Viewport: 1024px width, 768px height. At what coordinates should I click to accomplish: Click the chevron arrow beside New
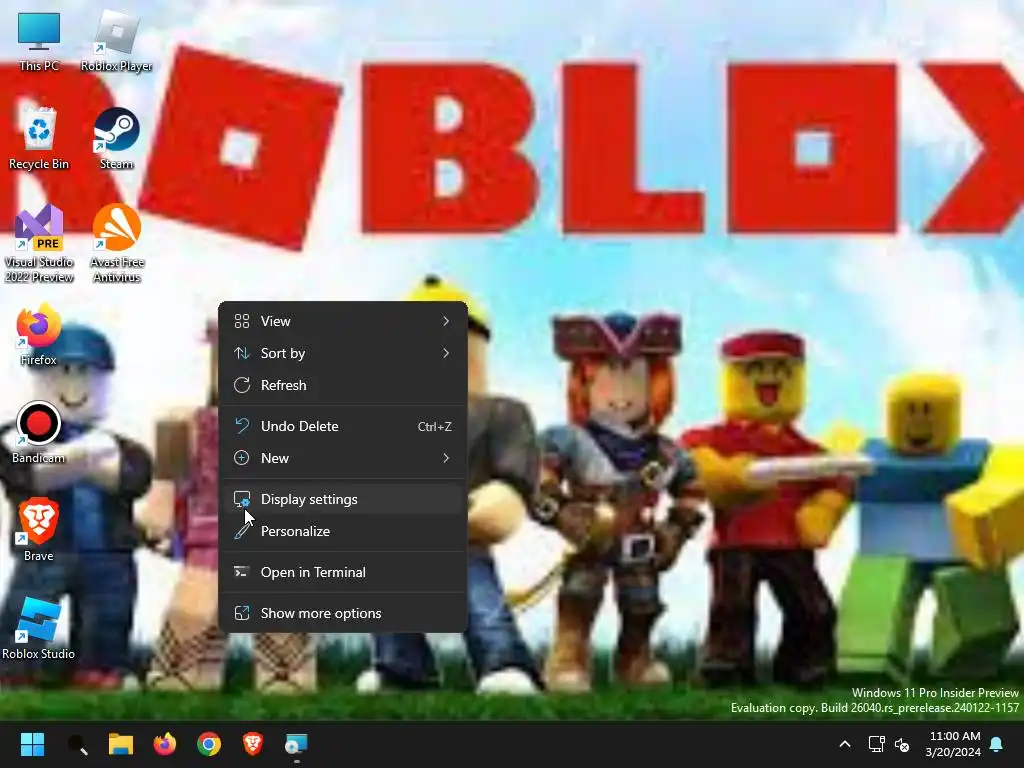[446, 458]
